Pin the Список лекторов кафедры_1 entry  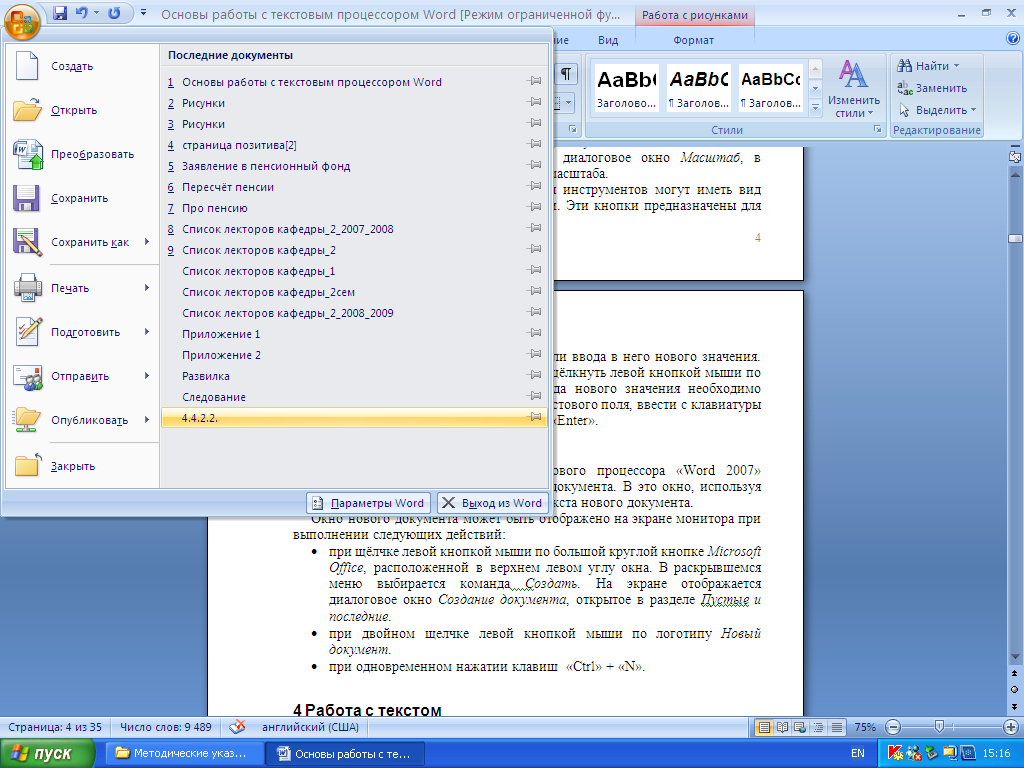tap(534, 270)
